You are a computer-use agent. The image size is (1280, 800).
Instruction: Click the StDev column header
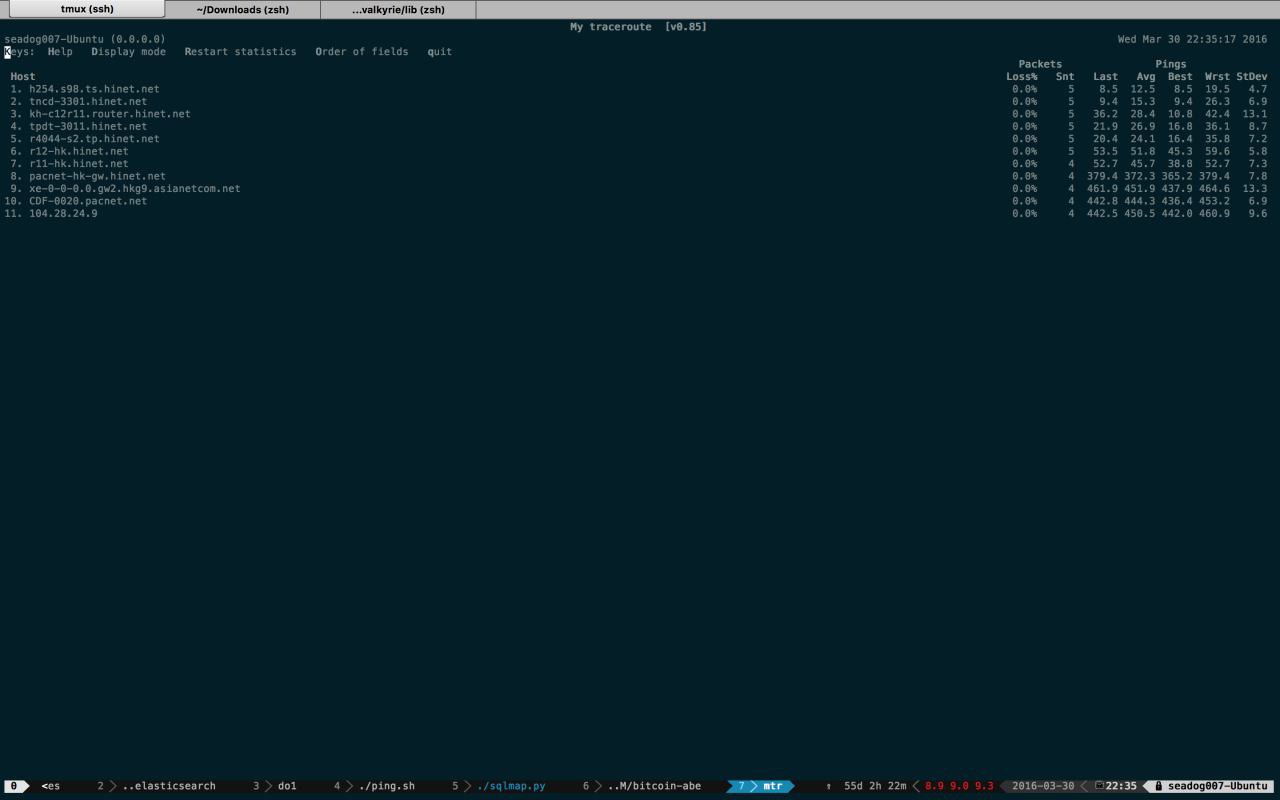(x=1252, y=76)
